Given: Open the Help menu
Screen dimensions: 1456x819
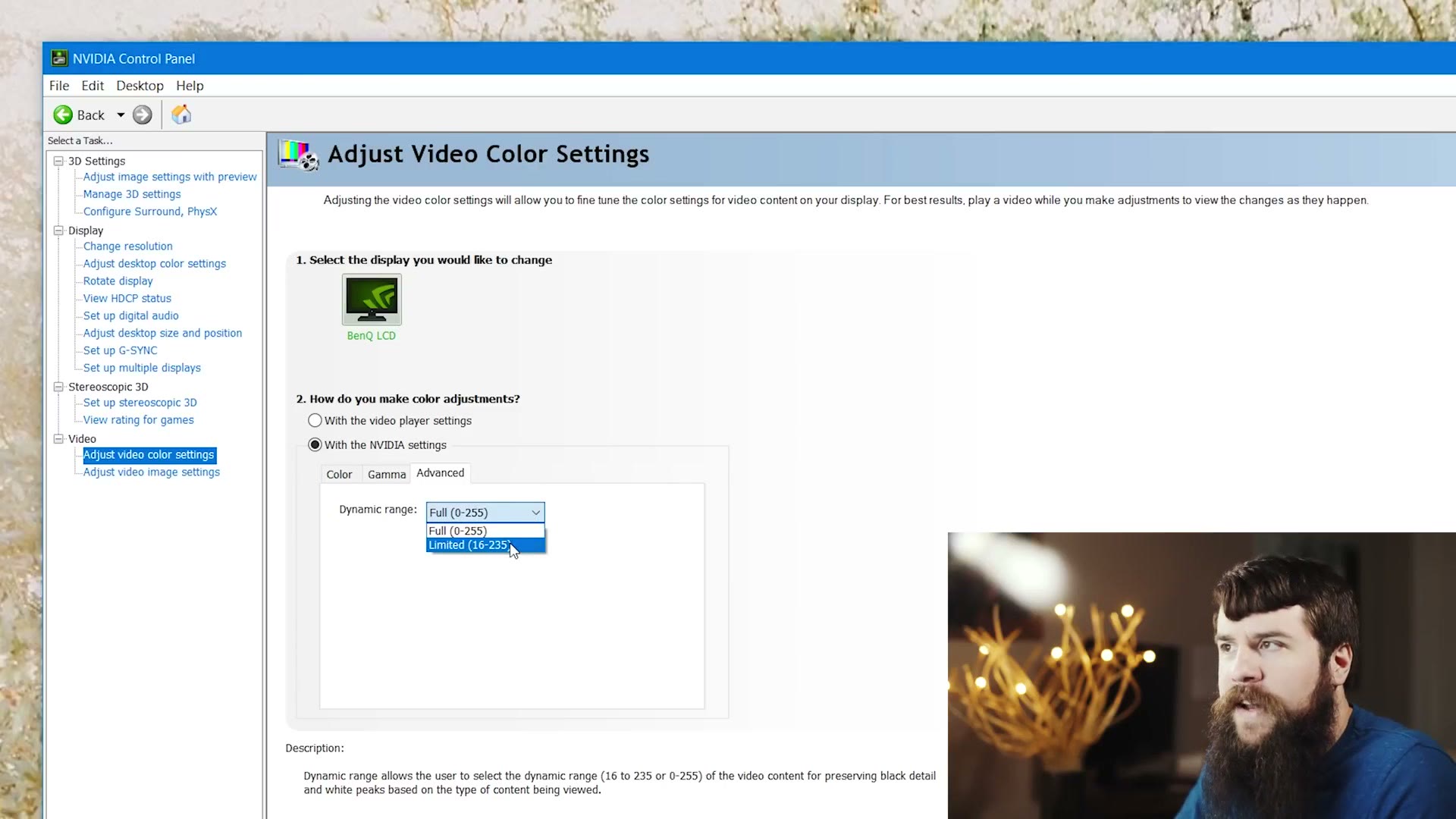Looking at the screenshot, I should coord(190,86).
